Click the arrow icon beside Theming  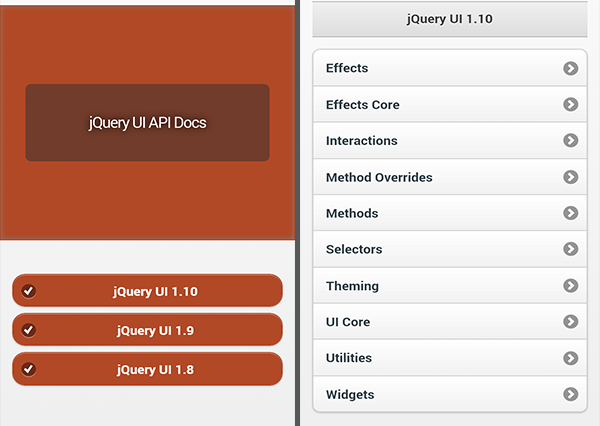coord(571,286)
